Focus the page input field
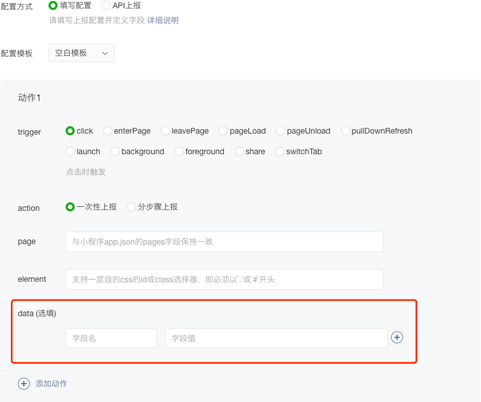This screenshot has height=402, width=481. pyautogui.click(x=224, y=242)
